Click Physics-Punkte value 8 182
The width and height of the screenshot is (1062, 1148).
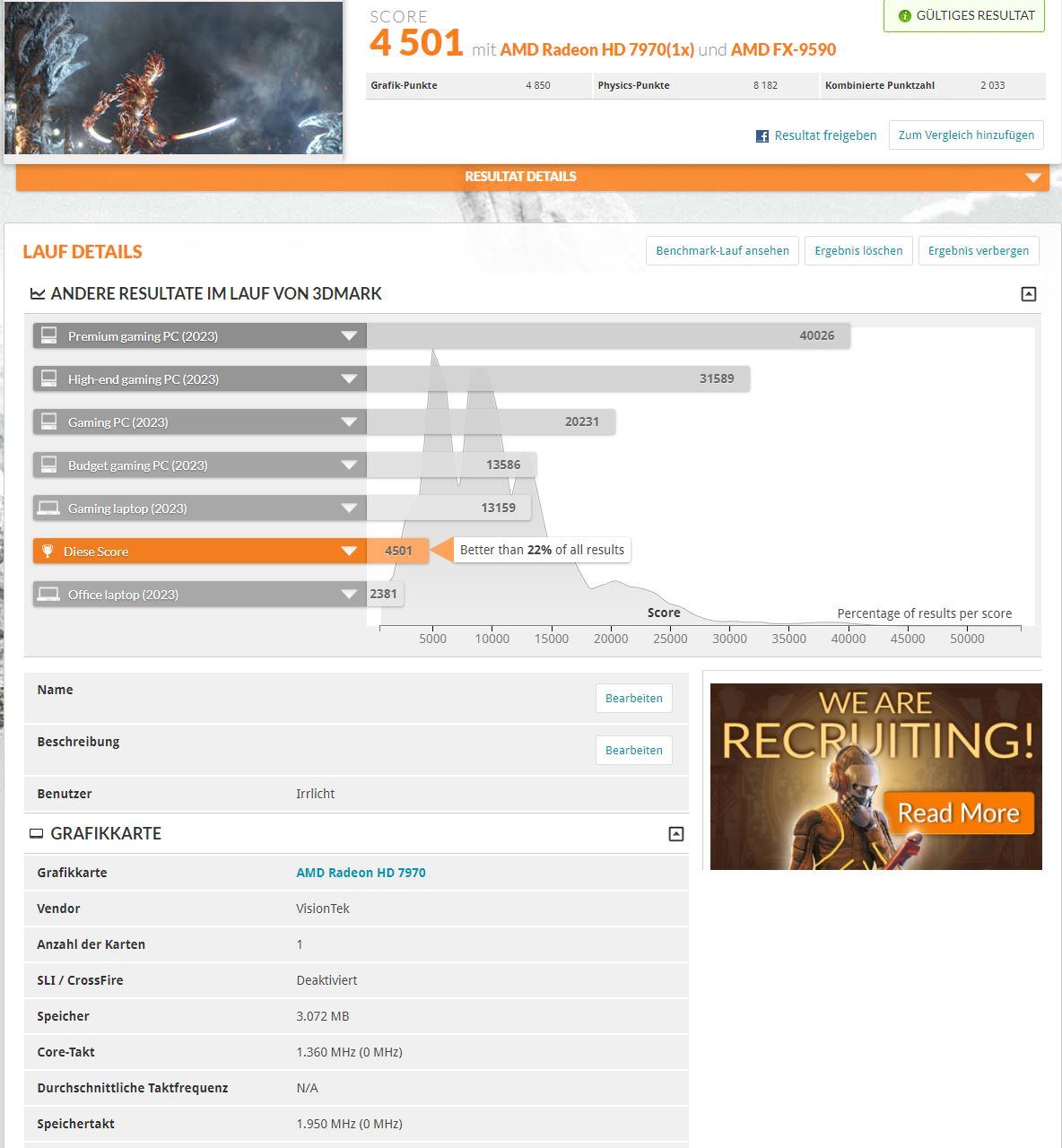click(765, 86)
